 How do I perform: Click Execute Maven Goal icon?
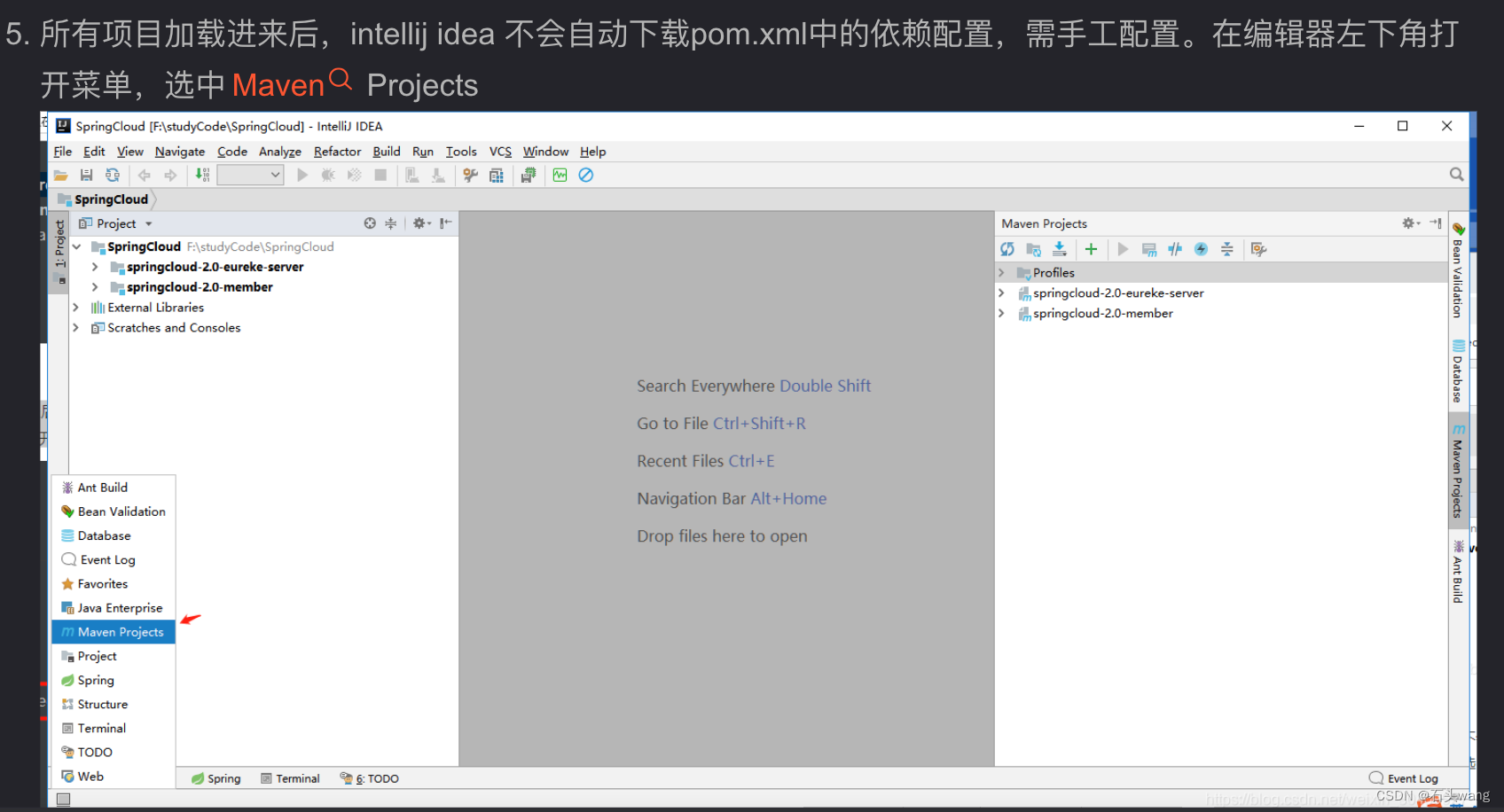coord(1149,249)
